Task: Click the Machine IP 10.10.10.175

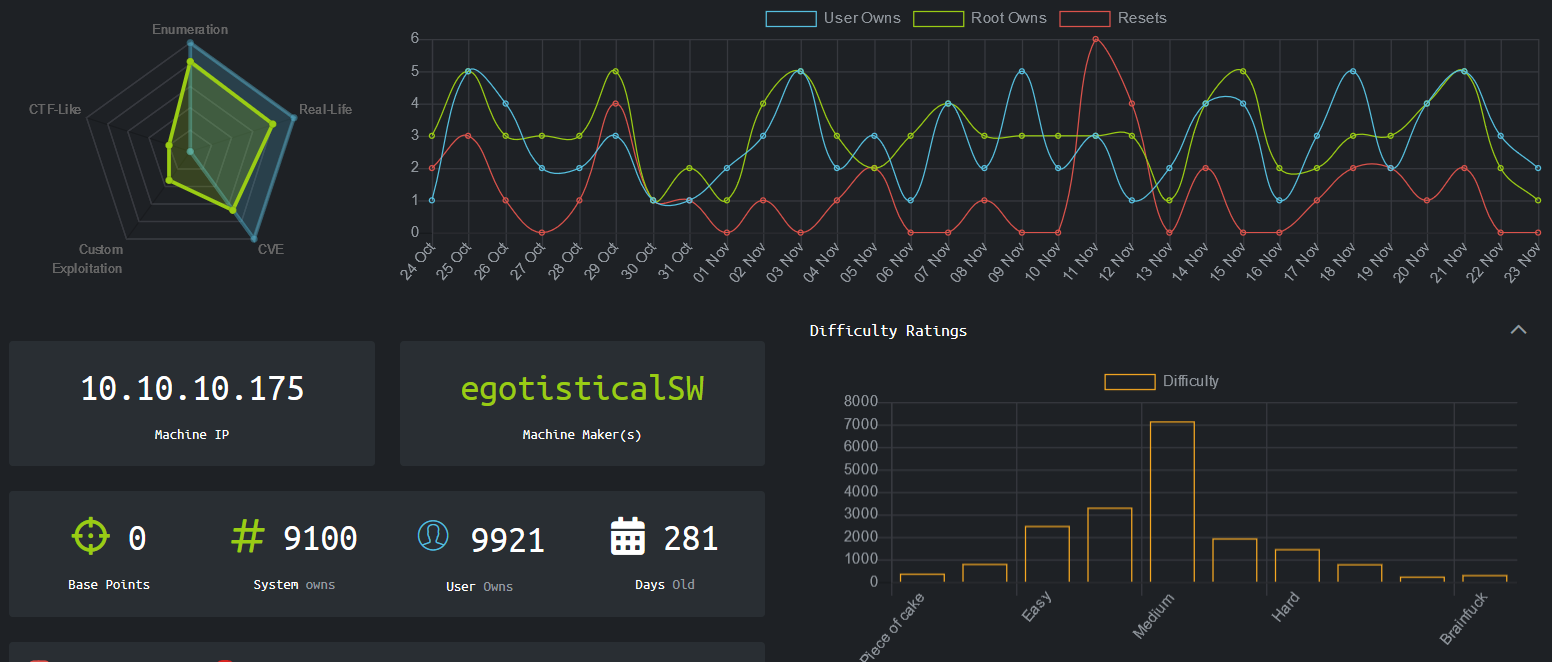Action: (192, 389)
